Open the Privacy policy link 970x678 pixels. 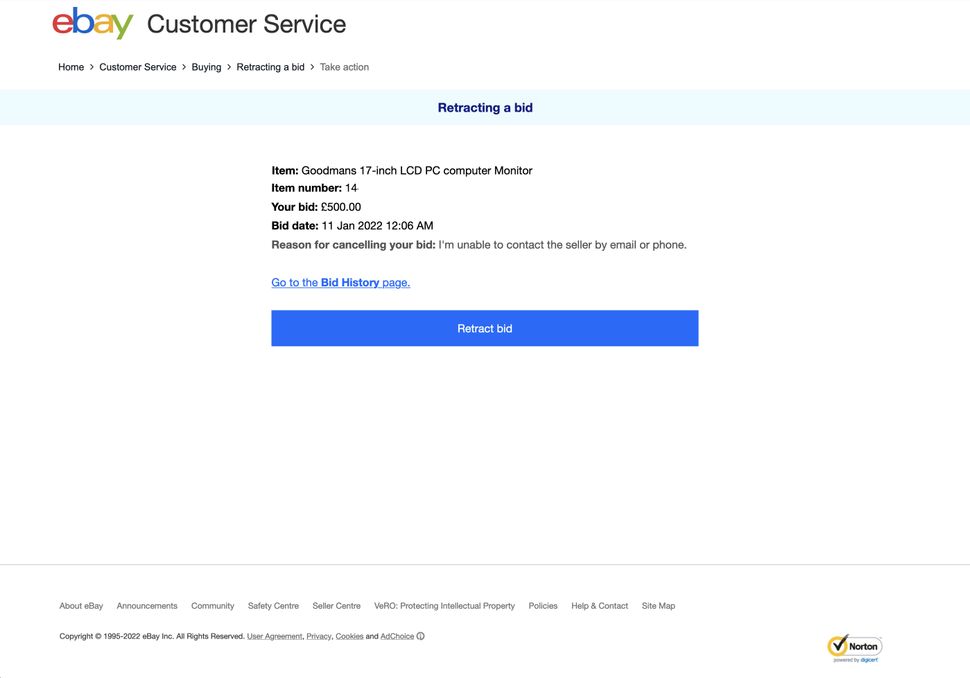pos(318,636)
